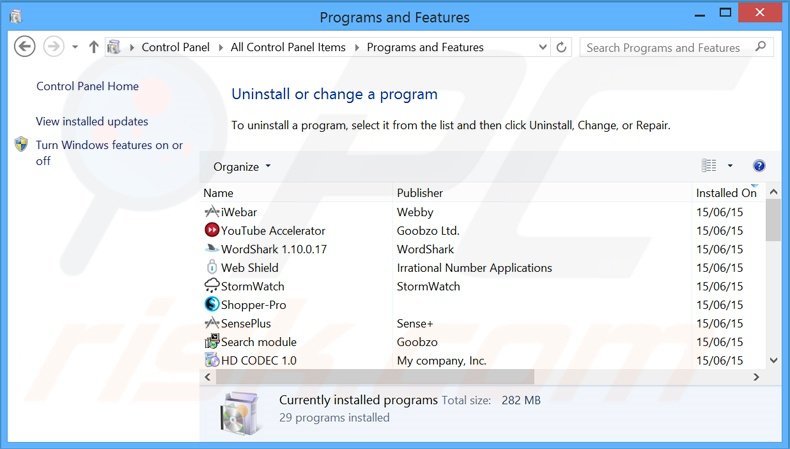Select the YouTube Accelerator entry
The image size is (790, 449).
[x=273, y=231]
